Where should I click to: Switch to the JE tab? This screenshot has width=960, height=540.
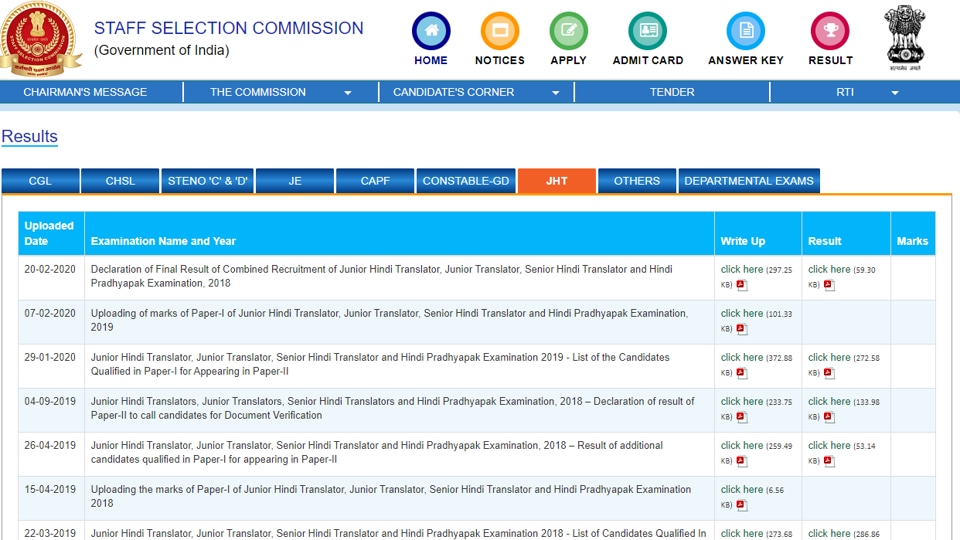pyautogui.click(x=295, y=181)
